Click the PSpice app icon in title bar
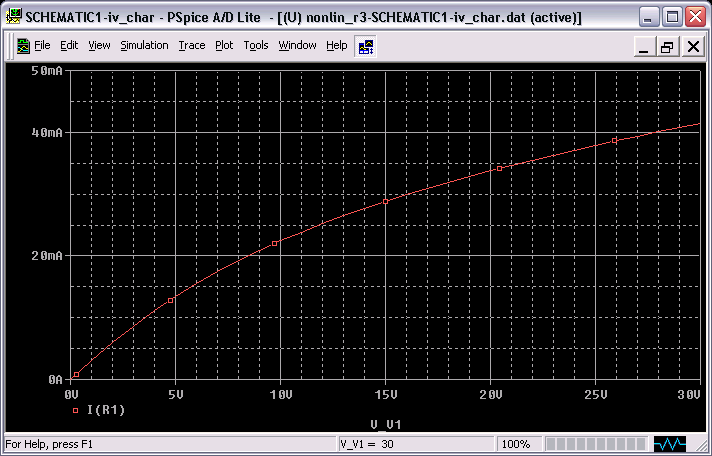 click(15, 17)
